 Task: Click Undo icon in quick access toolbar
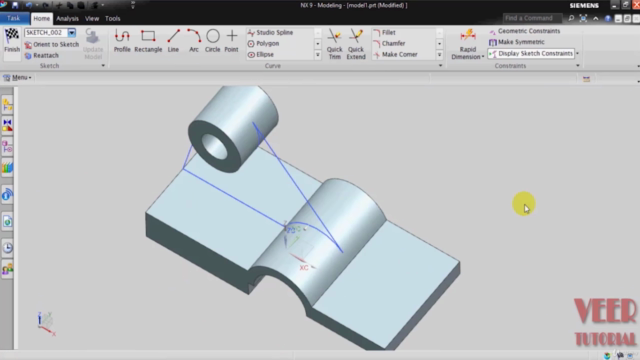click(29, 5)
